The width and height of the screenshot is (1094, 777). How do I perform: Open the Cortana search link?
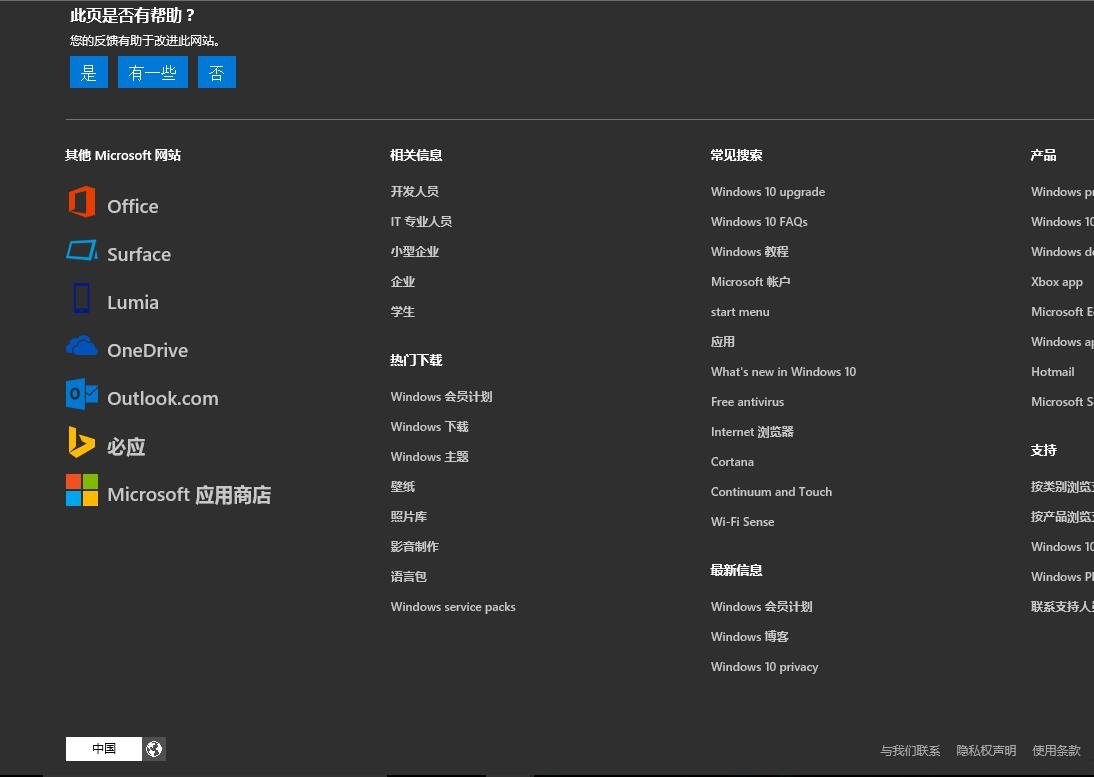tap(732, 461)
